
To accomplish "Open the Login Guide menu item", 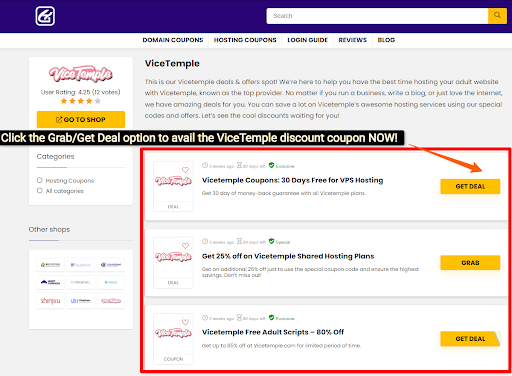I will [x=307, y=40].
